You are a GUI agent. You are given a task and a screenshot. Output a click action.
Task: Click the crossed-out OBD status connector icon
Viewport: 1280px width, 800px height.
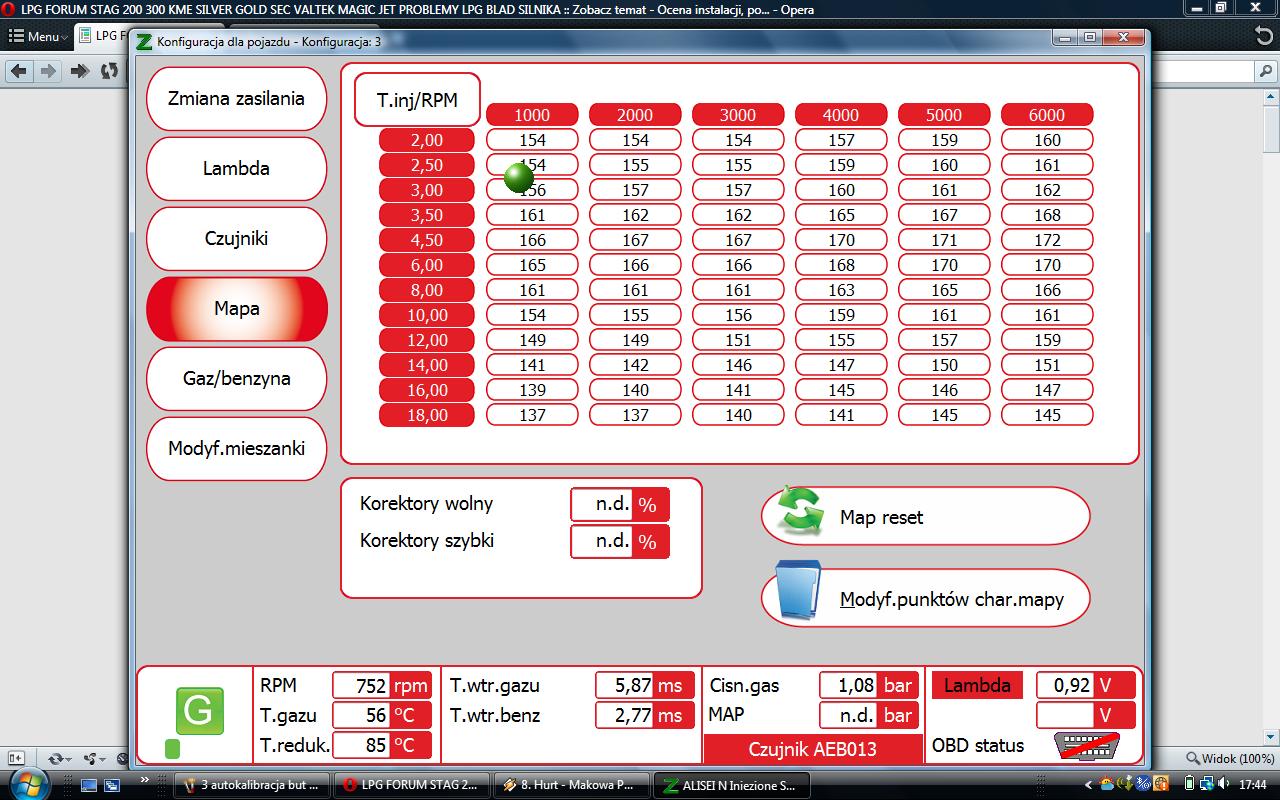tap(1087, 745)
